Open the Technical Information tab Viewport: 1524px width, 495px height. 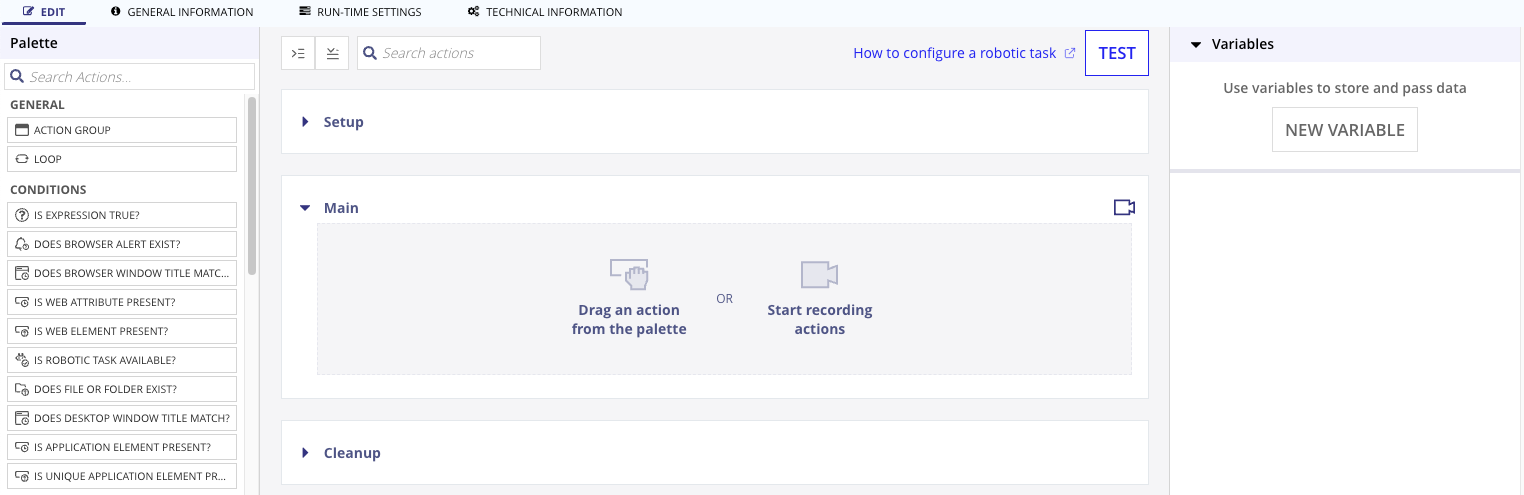[x=545, y=12]
